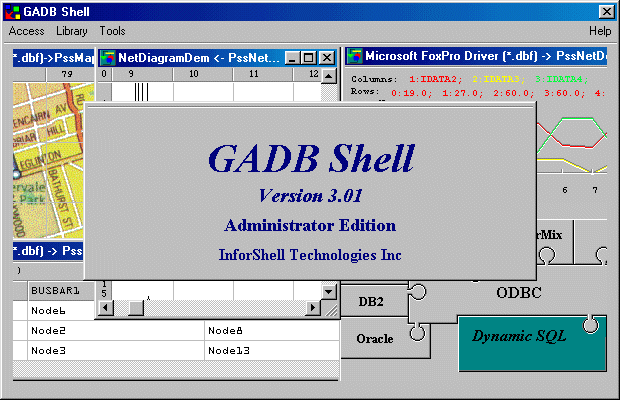620x400 pixels.
Task: Click the ODBC puzzle piece
Action: click(518, 293)
